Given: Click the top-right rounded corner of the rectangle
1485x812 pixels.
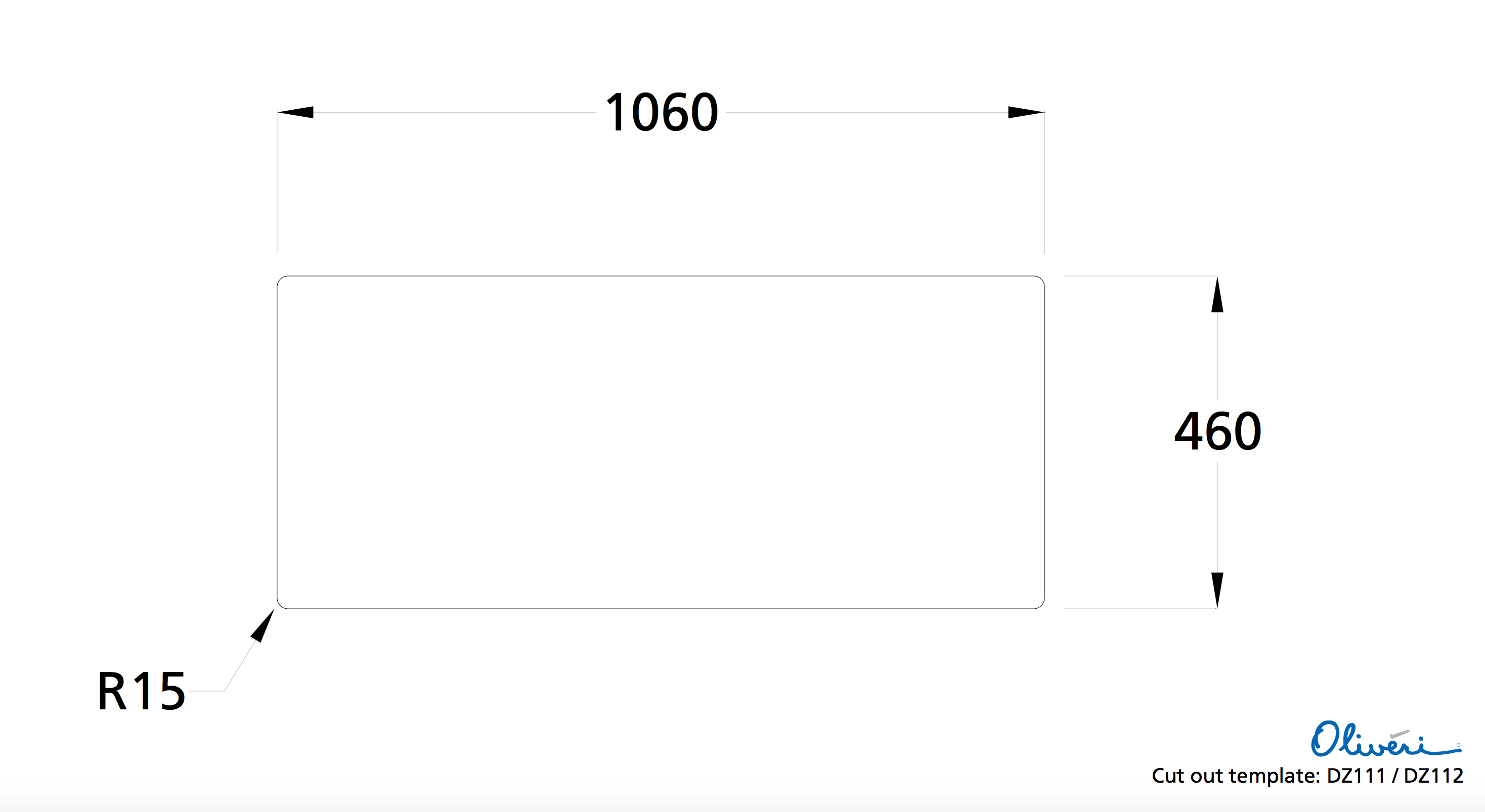Looking at the screenshot, I should click(1041, 280).
